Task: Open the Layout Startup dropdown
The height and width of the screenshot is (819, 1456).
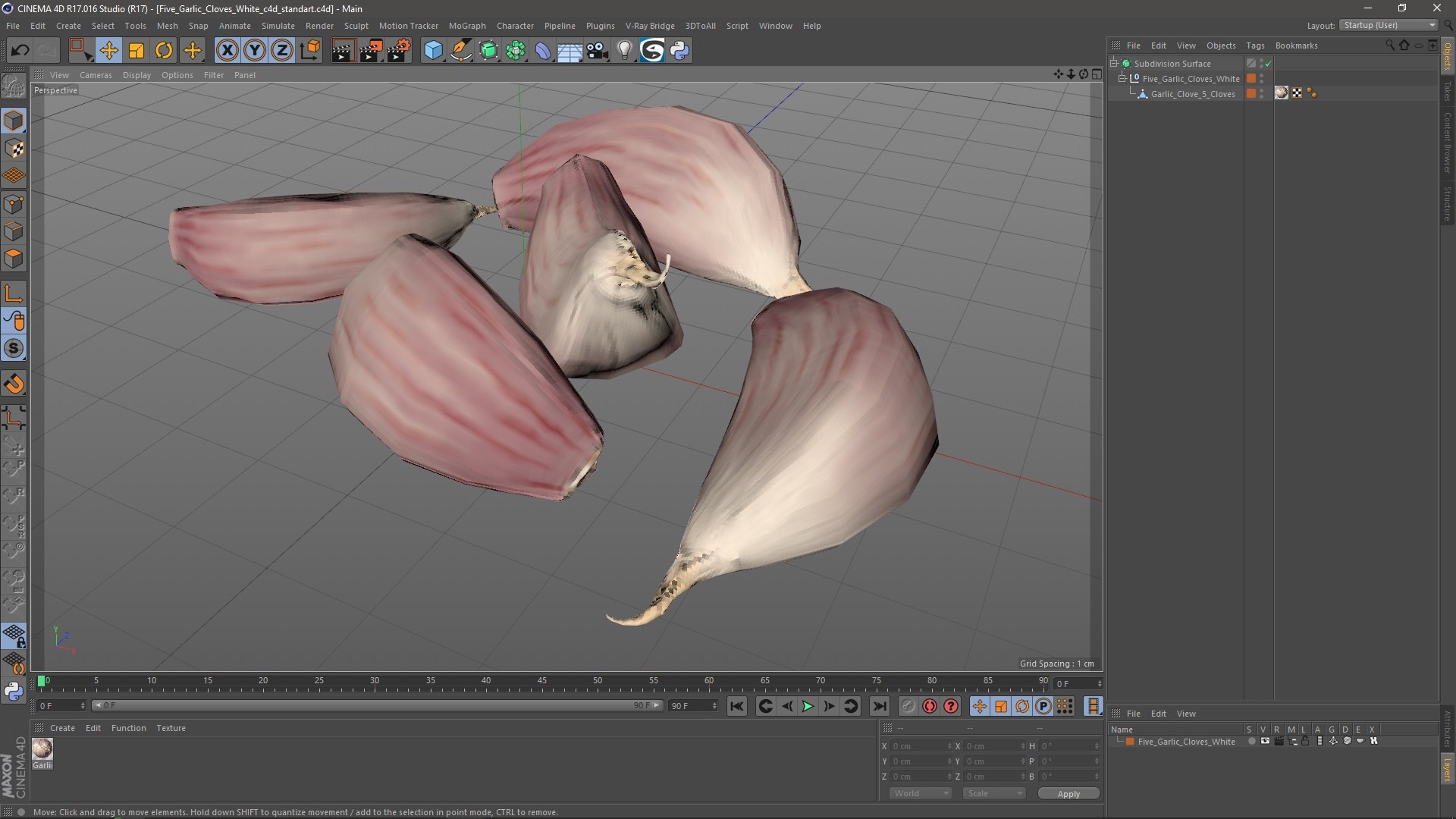Action: (x=1388, y=25)
